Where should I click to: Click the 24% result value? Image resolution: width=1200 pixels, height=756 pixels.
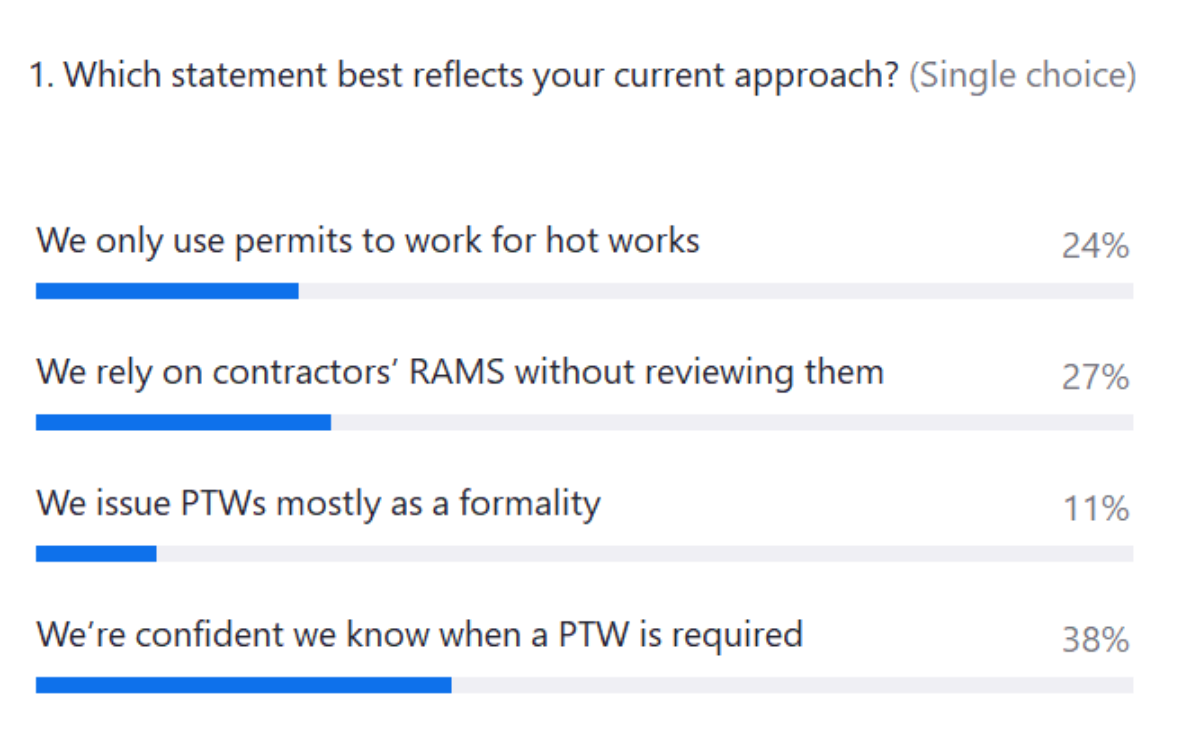pyautogui.click(x=1095, y=246)
